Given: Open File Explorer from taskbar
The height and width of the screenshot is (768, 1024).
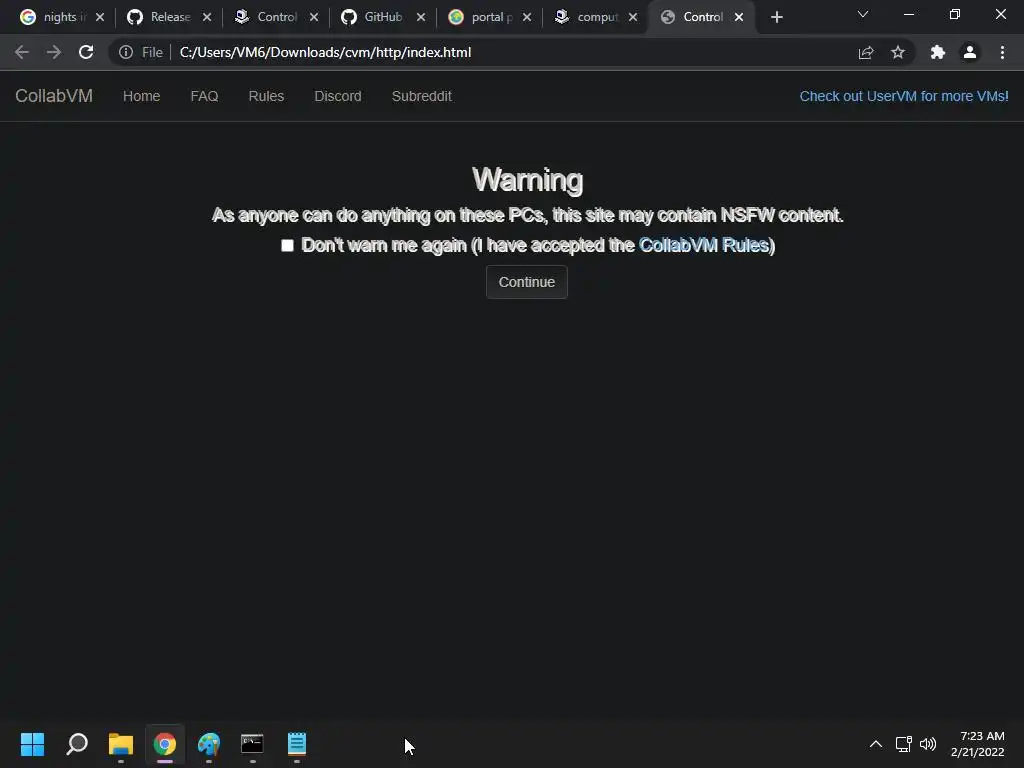Looking at the screenshot, I should [x=121, y=744].
